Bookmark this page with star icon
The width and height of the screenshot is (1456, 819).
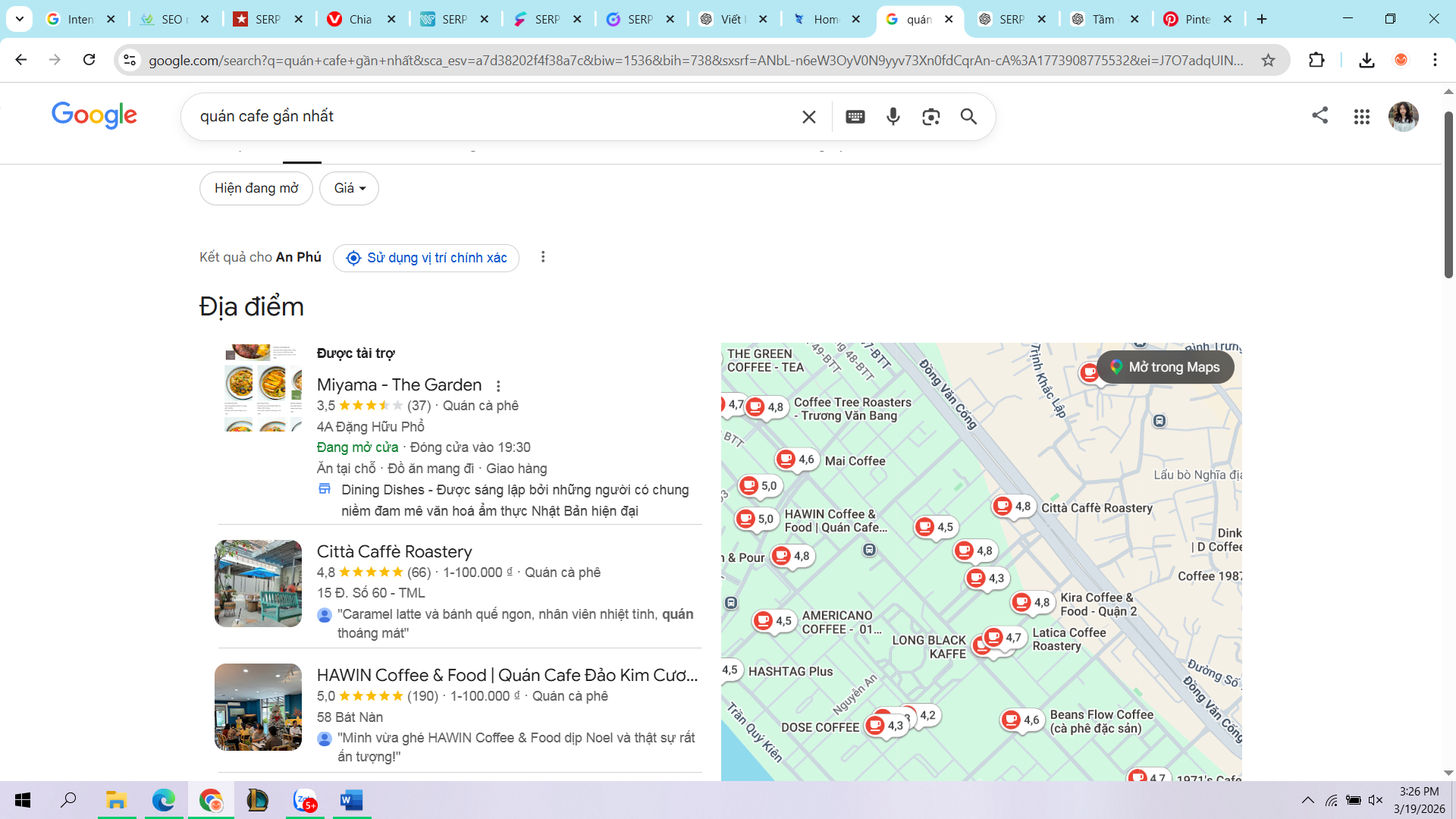pyautogui.click(x=1268, y=60)
